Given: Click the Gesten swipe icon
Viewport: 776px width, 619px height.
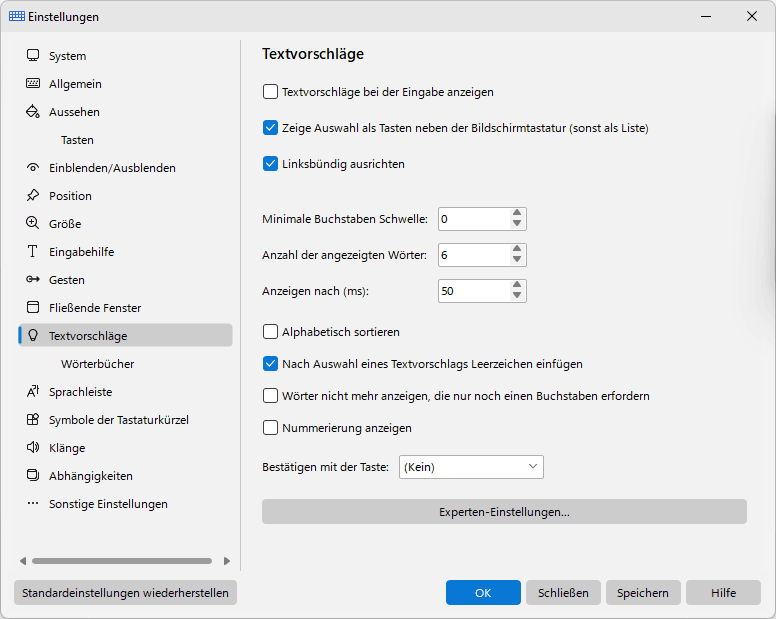Looking at the screenshot, I should (x=33, y=280).
